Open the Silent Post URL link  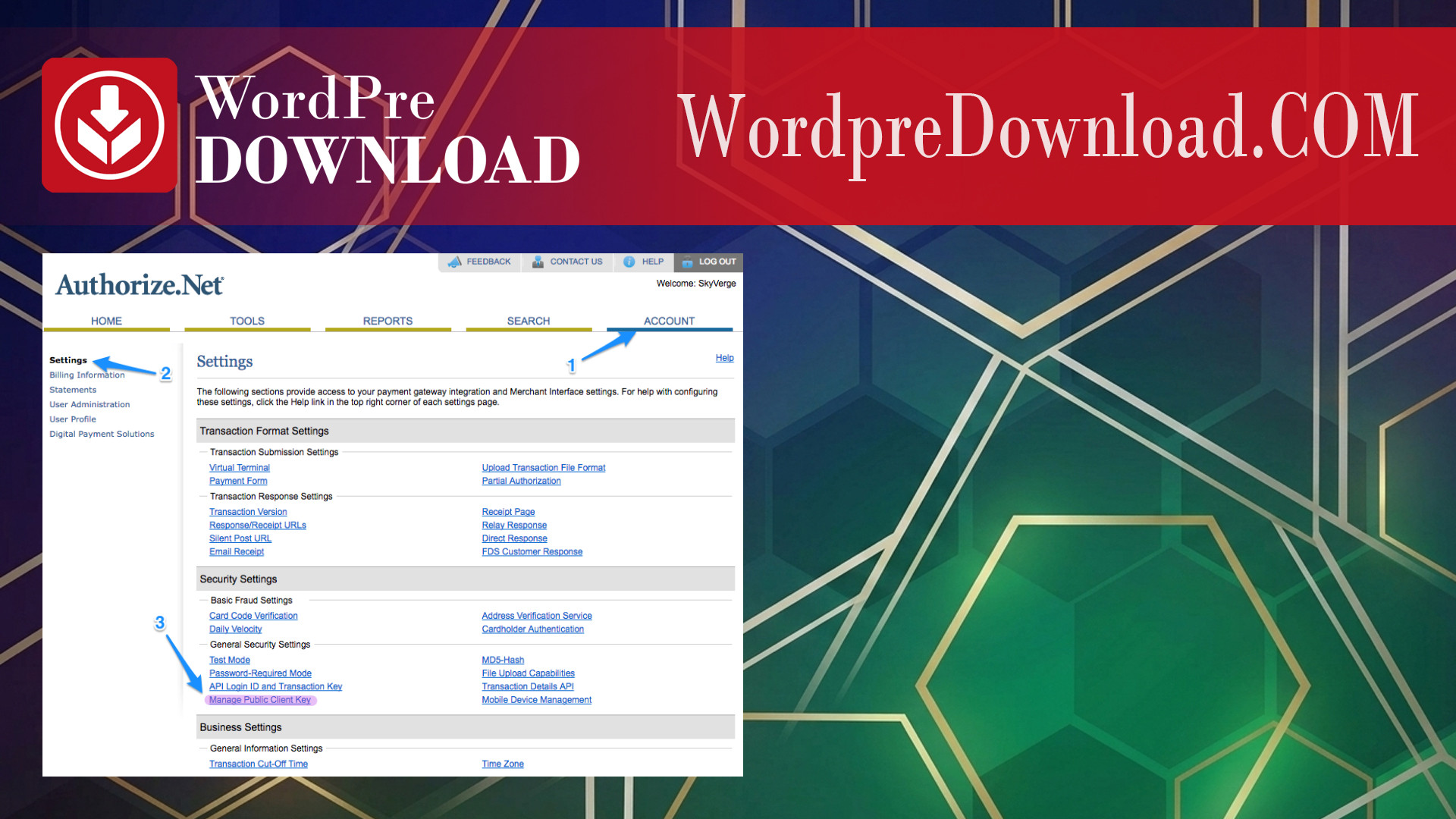(240, 538)
